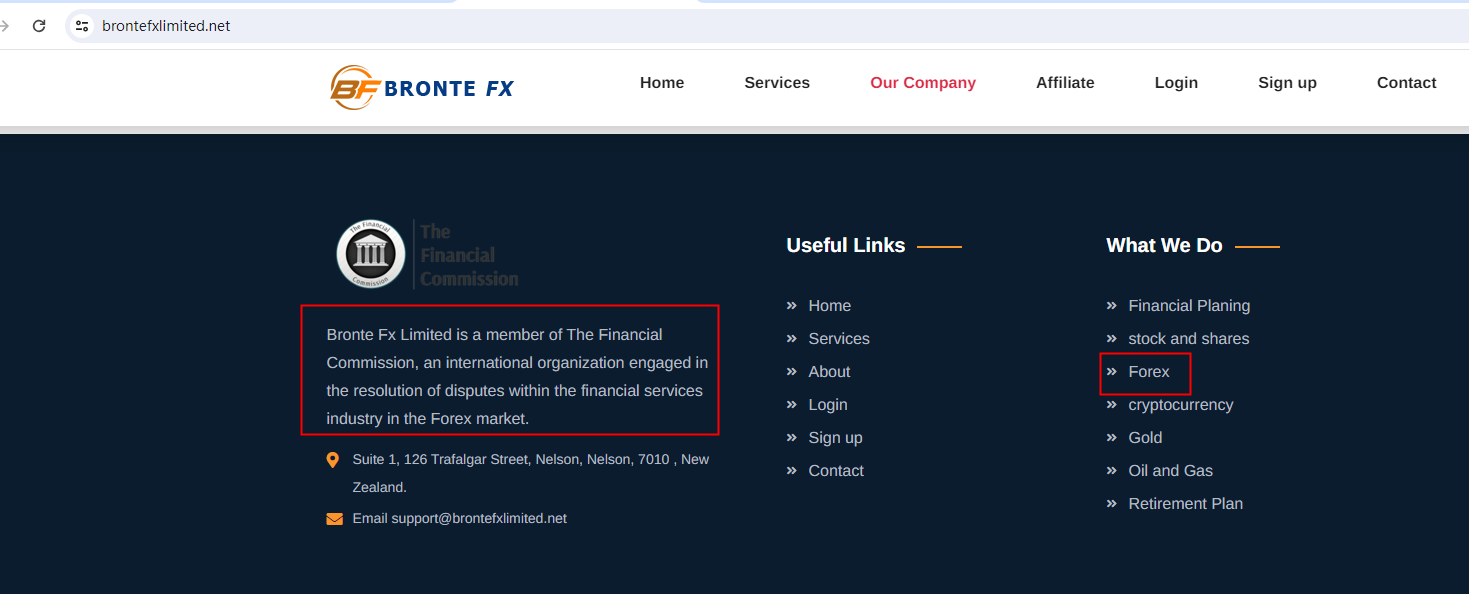Click the Suite 1, 126 Trafalgar Street address text
The width and height of the screenshot is (1469, 594).
[x=531, y=474]
